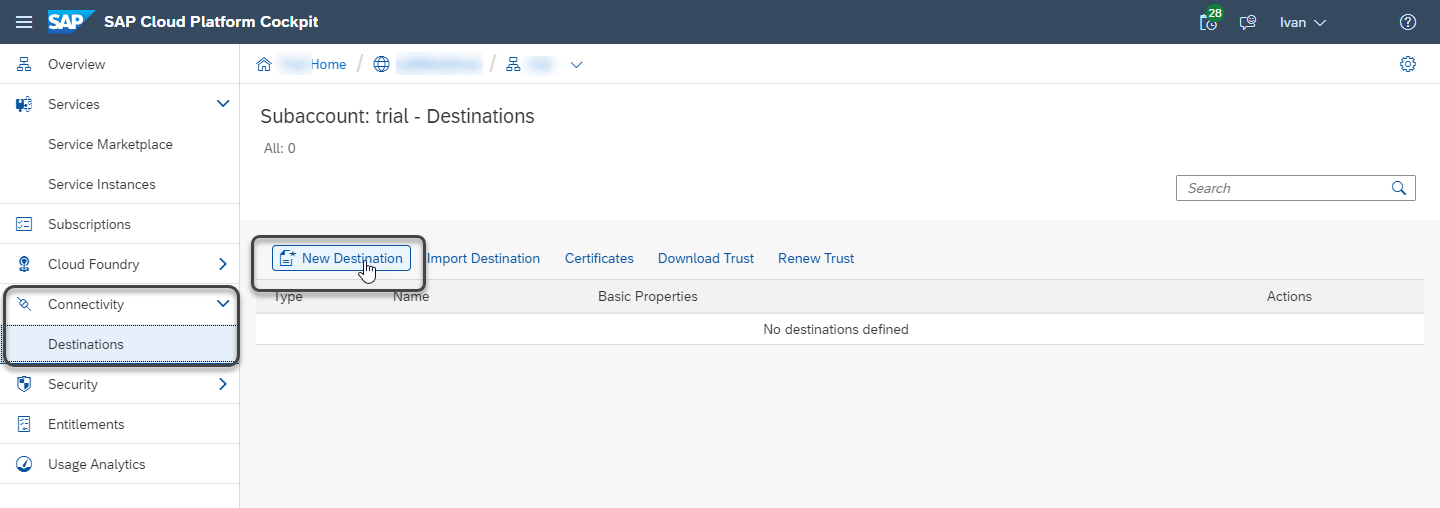The width and height of the screenshot is (1440, 508).
Task: Click the SAP logo
Action: [71, 21]
